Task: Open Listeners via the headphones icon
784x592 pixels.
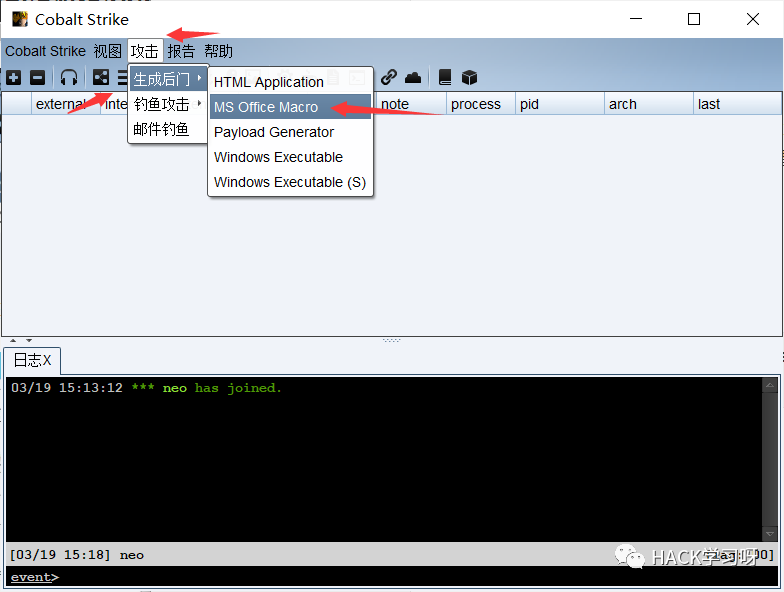Action: tap(69, 78)
